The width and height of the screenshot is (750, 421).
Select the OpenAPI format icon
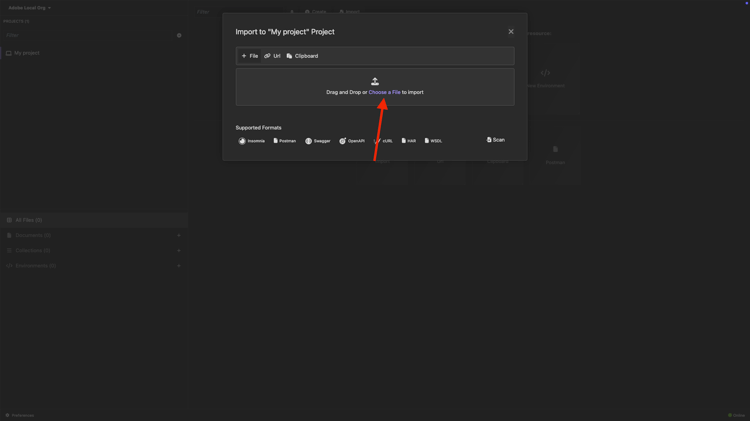pyautogui.click(x=342, y=141)
